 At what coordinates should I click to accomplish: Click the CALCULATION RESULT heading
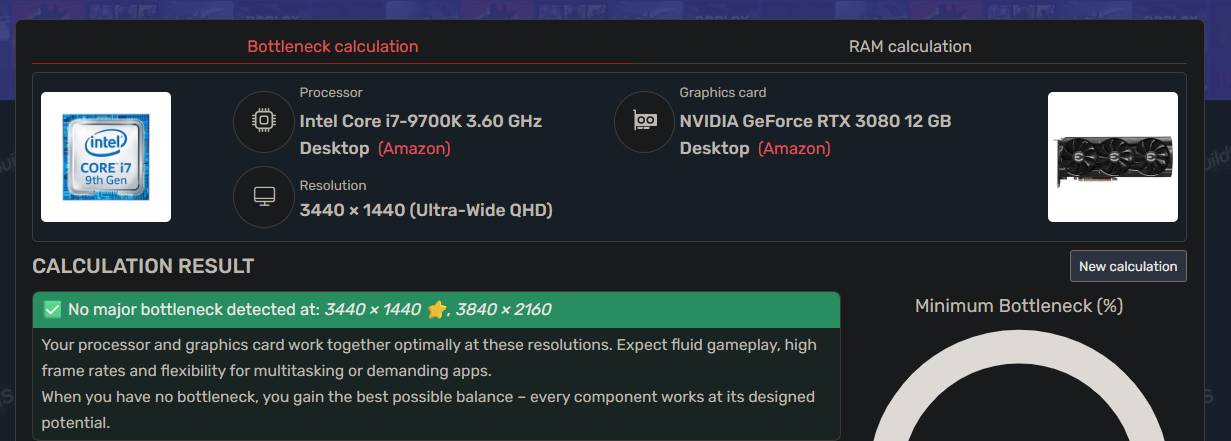tap(143, 266)
